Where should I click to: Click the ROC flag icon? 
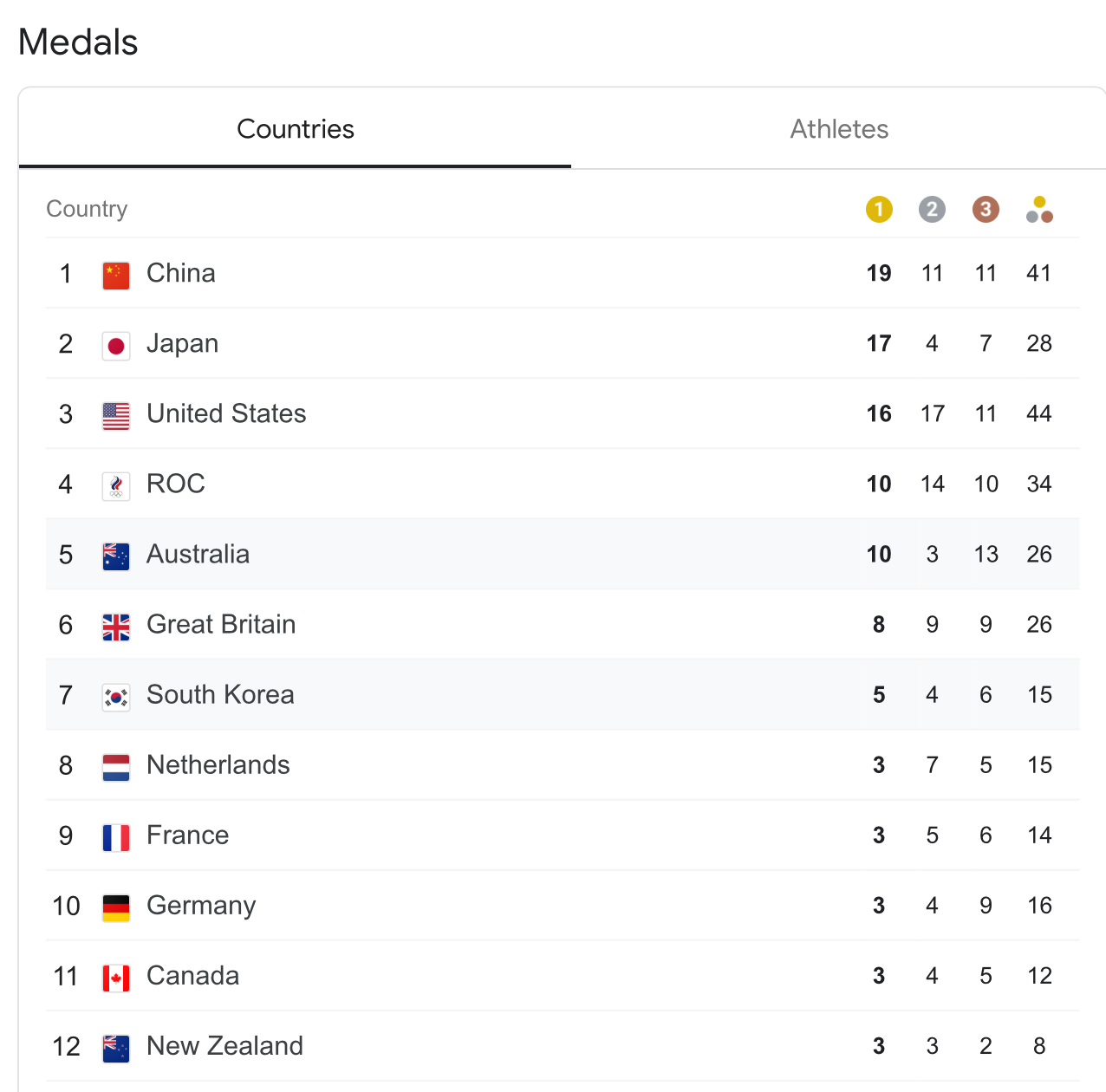(116, 486)
